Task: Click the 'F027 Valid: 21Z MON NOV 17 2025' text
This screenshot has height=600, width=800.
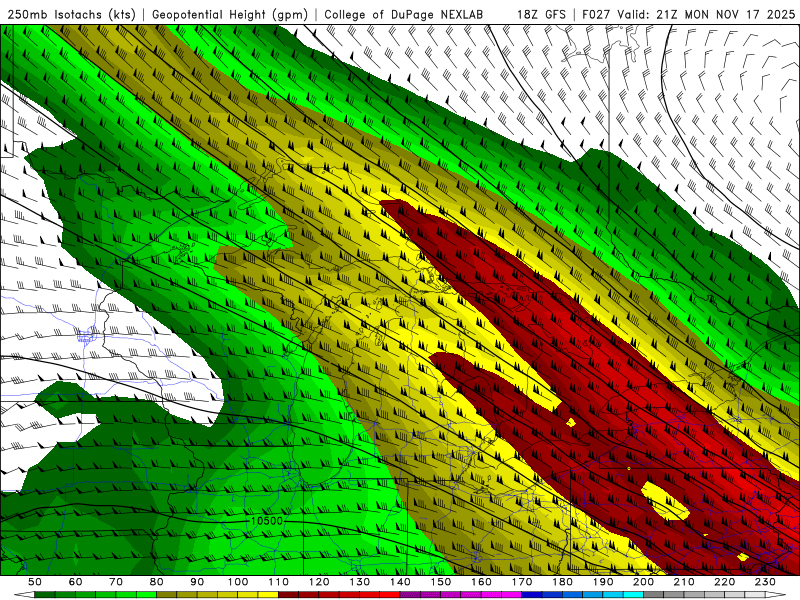Action: (x=689, y=14)
